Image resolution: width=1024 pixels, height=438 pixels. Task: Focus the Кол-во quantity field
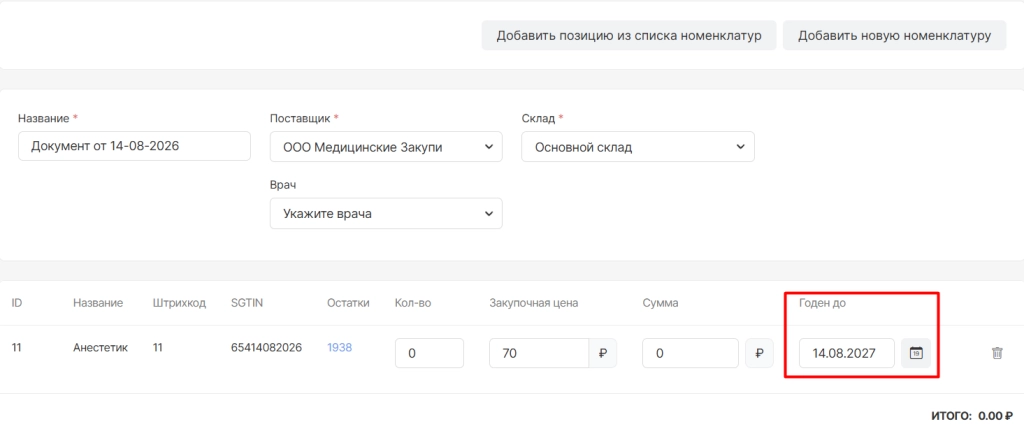[x=429, y=353]
